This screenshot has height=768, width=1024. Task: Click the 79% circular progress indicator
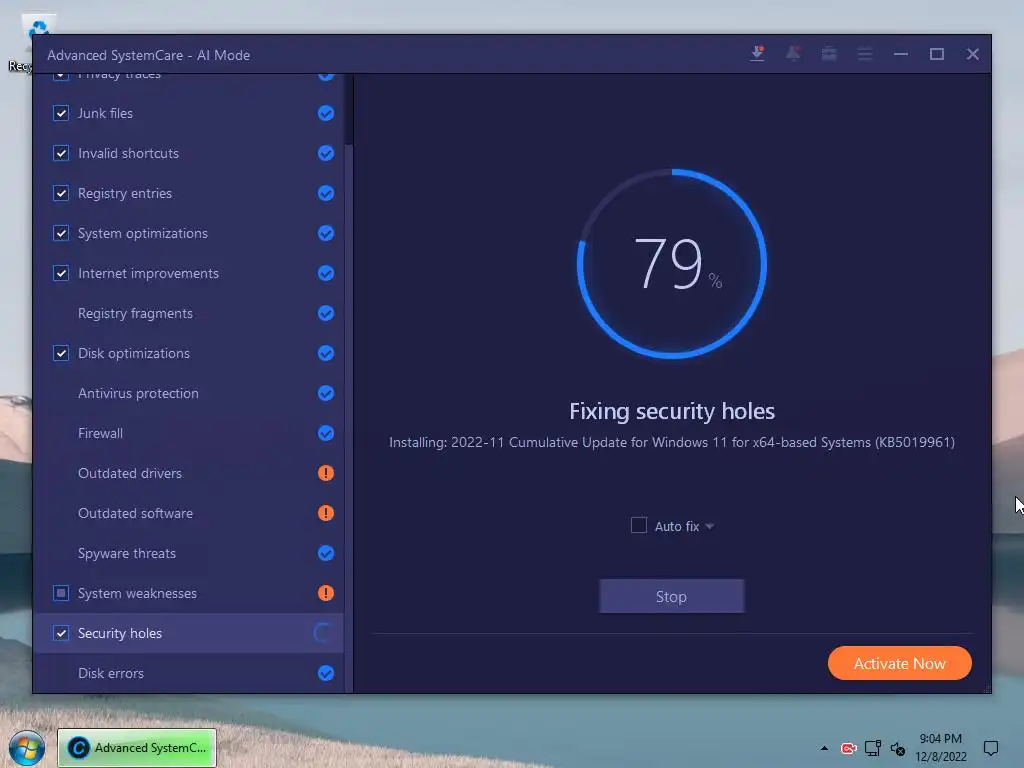tap(671, 264)
